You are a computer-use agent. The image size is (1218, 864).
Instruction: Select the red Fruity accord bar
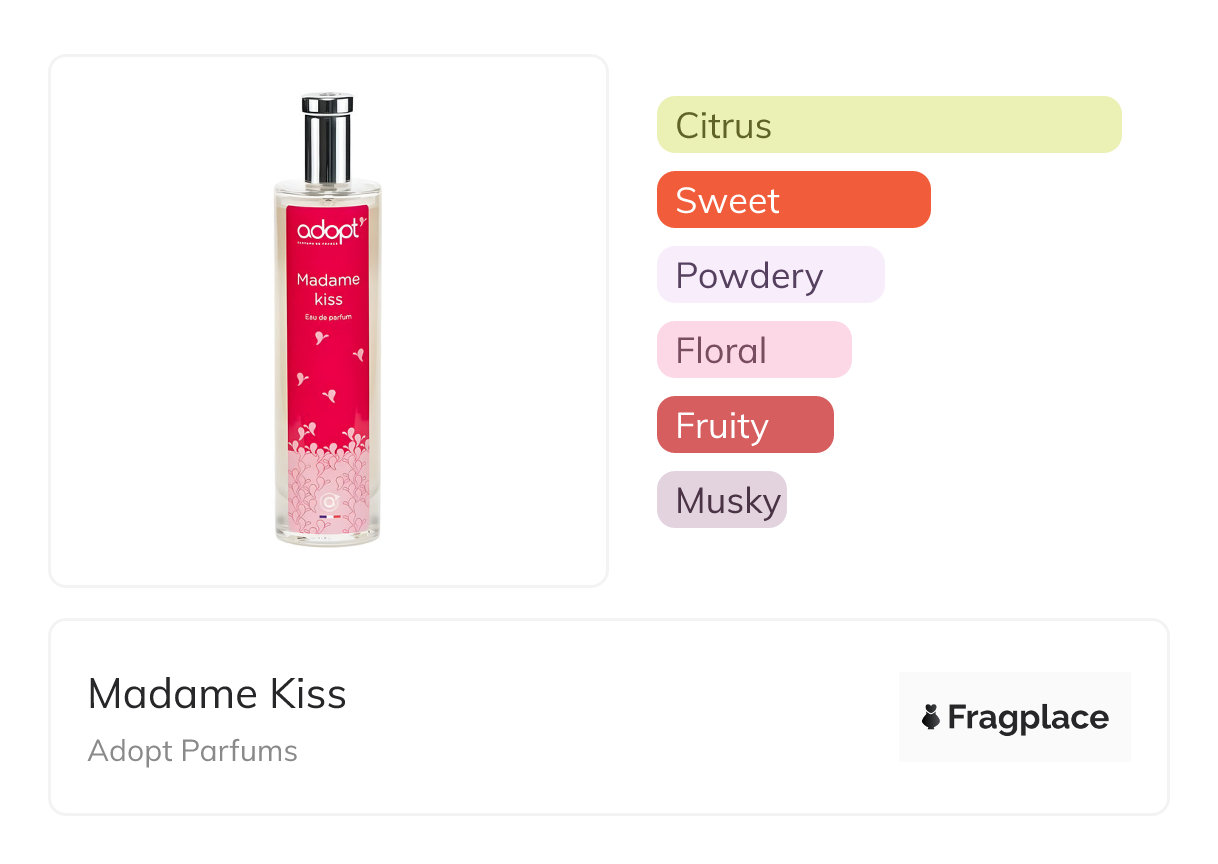tap(744, 425)
